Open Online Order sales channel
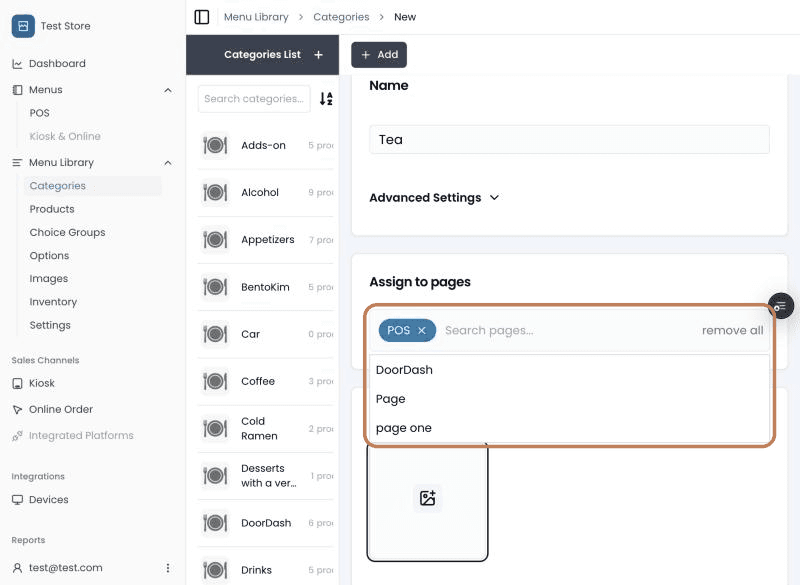 click(61, 409)
